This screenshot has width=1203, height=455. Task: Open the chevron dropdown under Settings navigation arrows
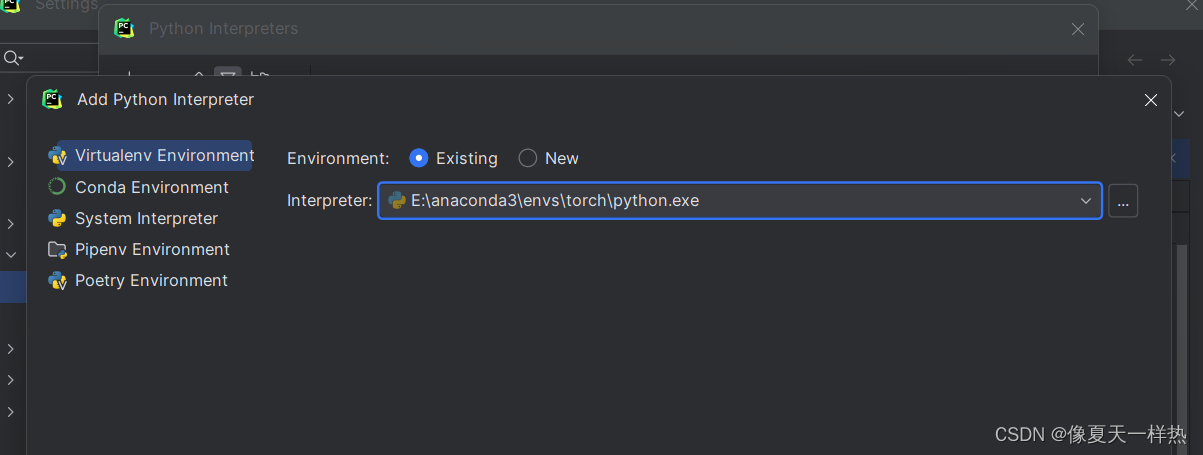tap(1179, 113)
